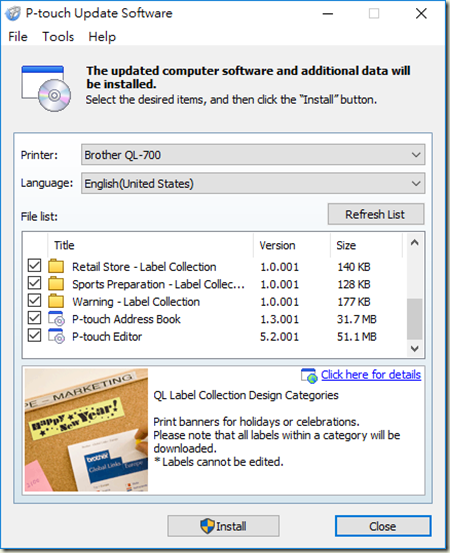The image size is (450, 553).
Task: Click the 177 KB size value
Action: [354, 302]
